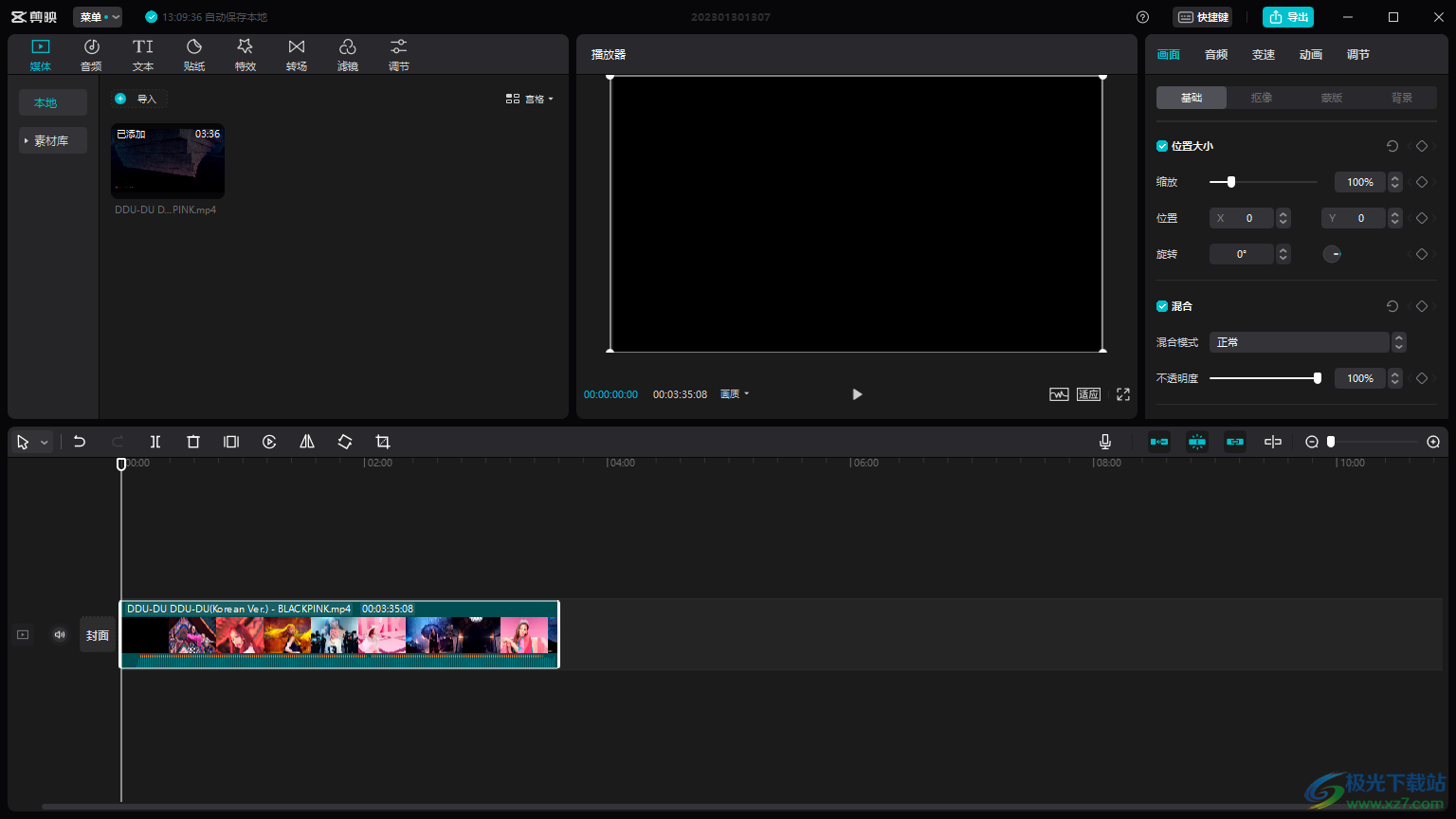This screenshot has width=1456, height=819.
Task: Click the crop tool icon
Action: tap(383, 442)
